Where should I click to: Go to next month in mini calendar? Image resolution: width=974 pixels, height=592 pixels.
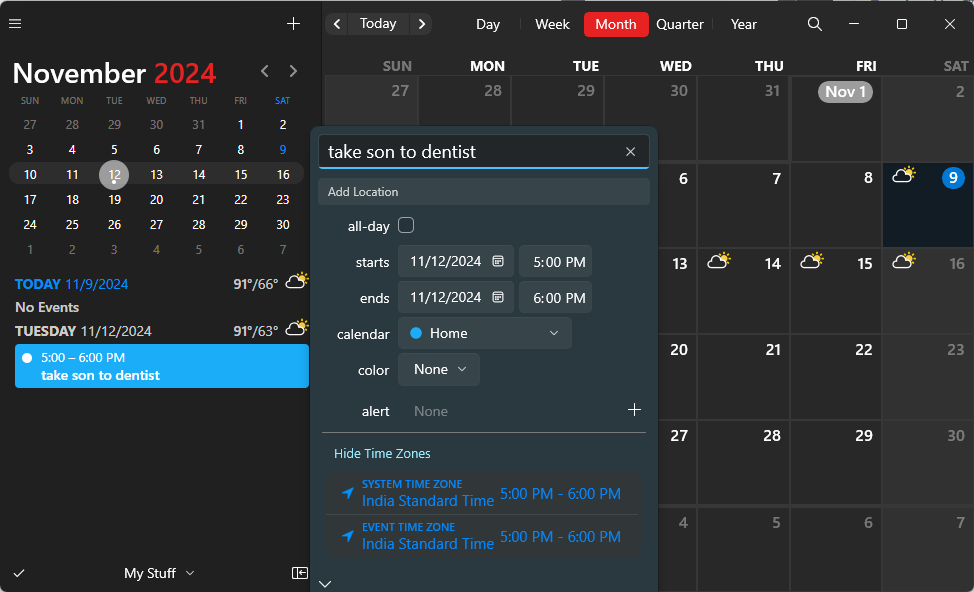pos(293,71)
